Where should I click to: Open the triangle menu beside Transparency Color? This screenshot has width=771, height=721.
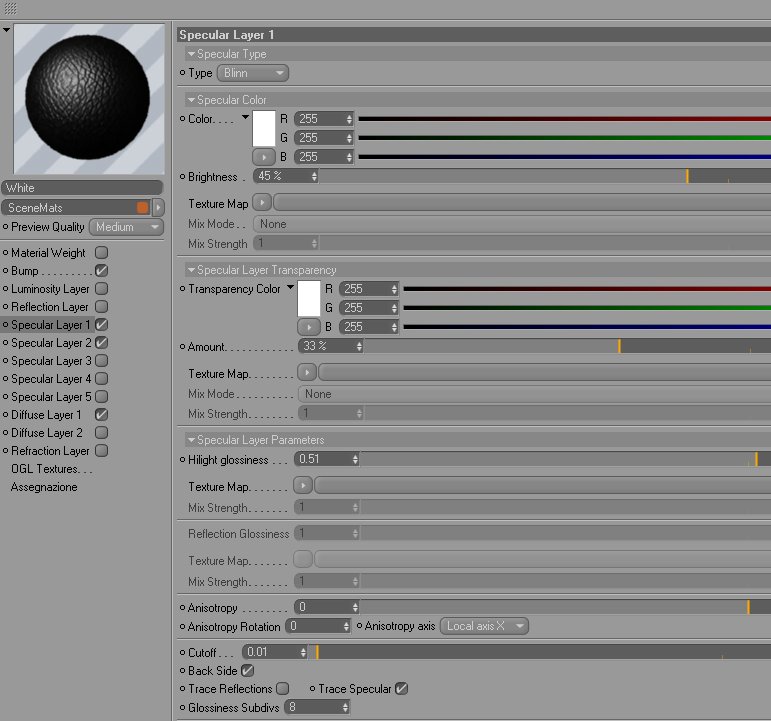(x=291, y=287)
